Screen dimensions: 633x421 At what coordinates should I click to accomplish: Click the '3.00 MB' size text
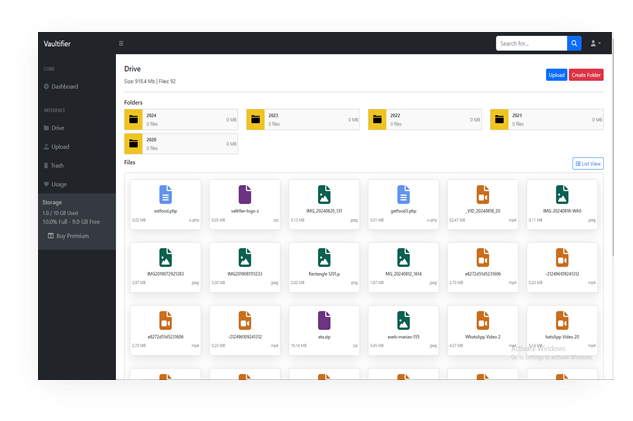[x=218, y=283]
